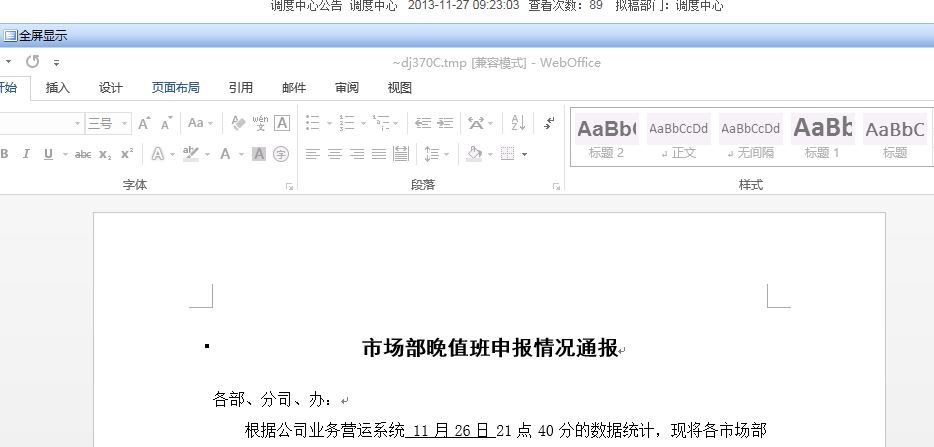Click the Decrease Indent icon
Viewport: 934px width, 447px height.
[423, 123]
